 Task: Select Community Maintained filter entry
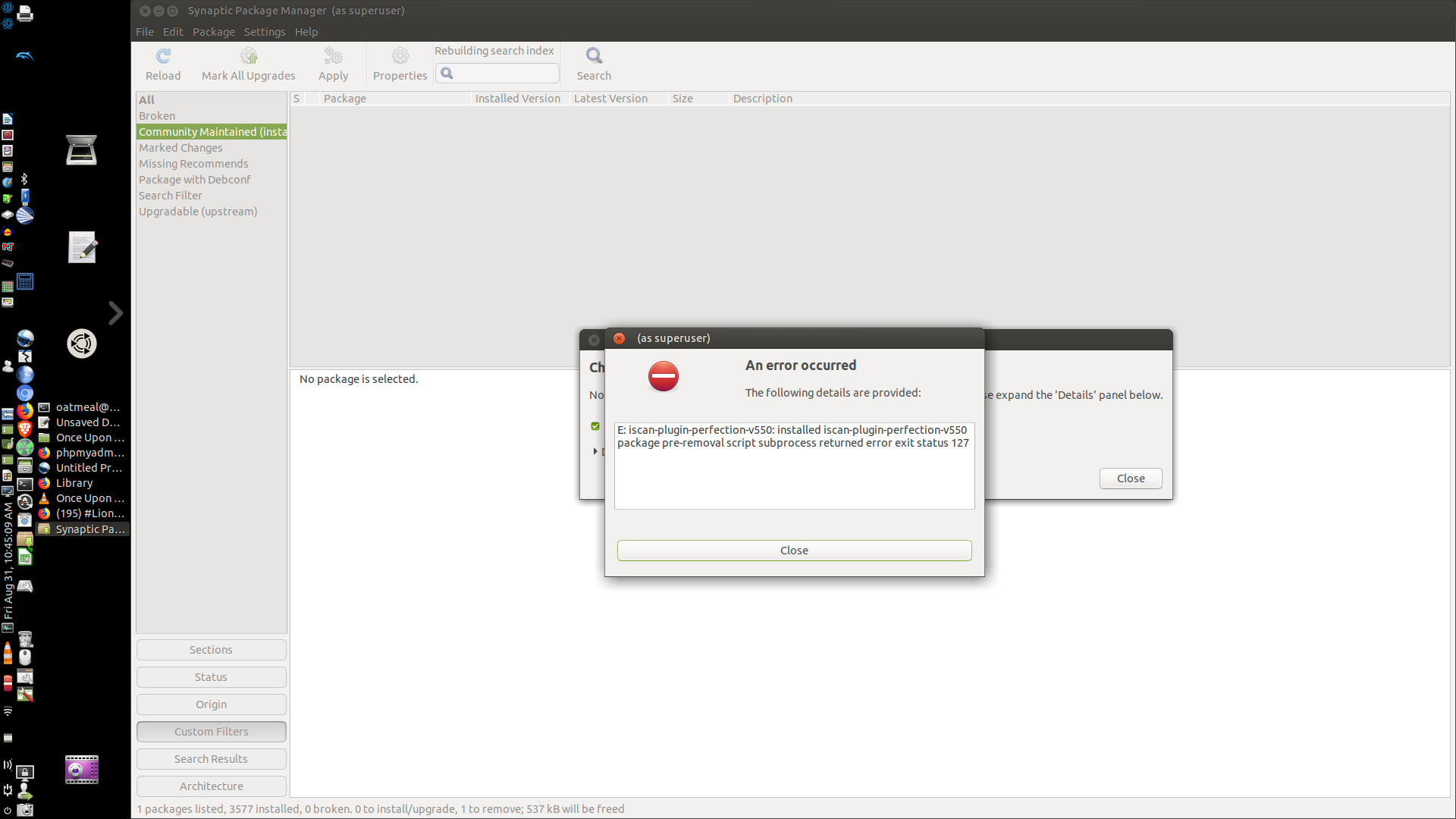[212, 132]
